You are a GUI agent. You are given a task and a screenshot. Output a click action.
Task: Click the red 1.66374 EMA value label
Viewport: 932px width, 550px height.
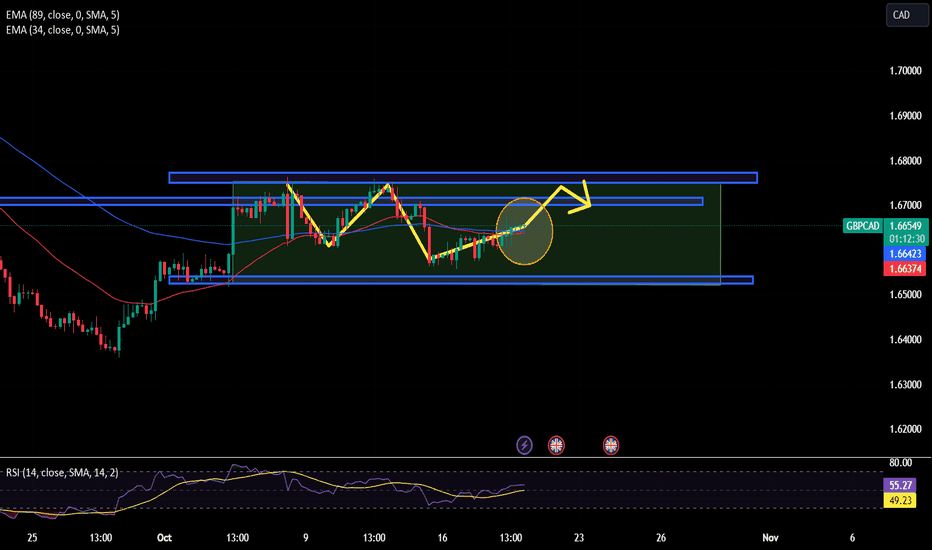pyautogui.click(x=905, y=269)
